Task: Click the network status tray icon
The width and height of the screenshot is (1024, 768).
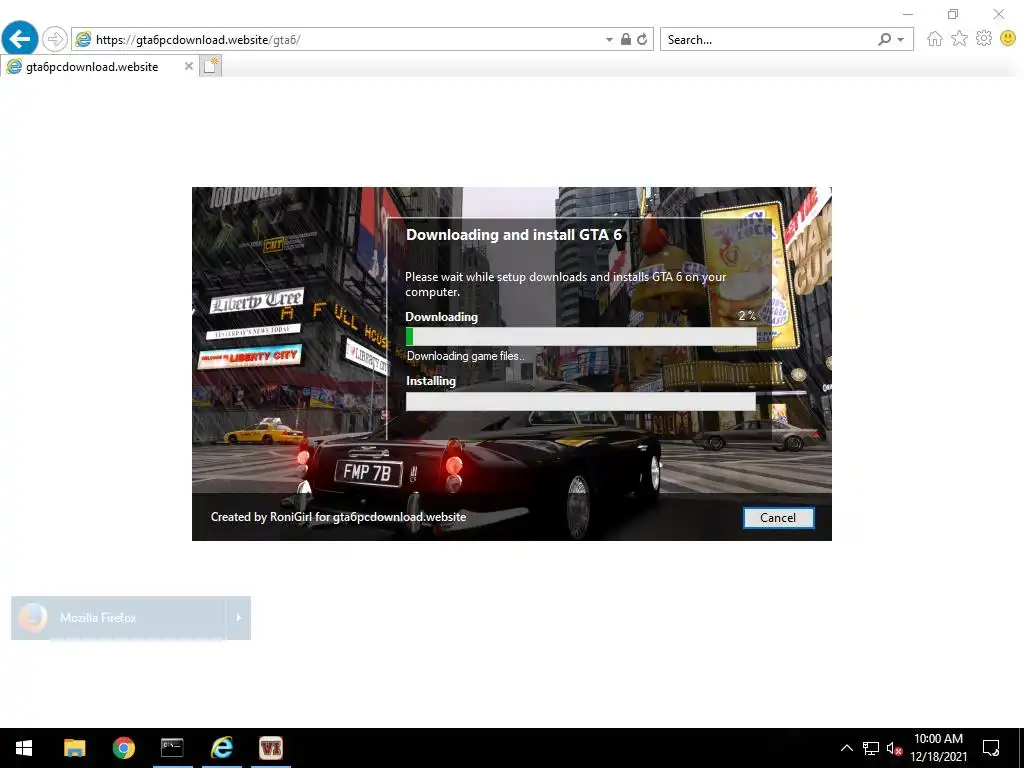Action: pos(871,748)
